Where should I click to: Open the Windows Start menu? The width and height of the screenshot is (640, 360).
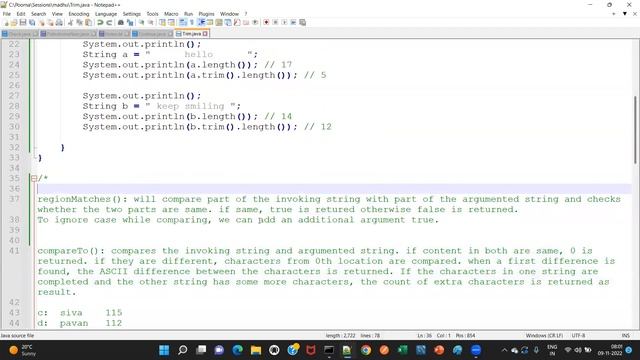pyautogui.click(x=164, y=350)
